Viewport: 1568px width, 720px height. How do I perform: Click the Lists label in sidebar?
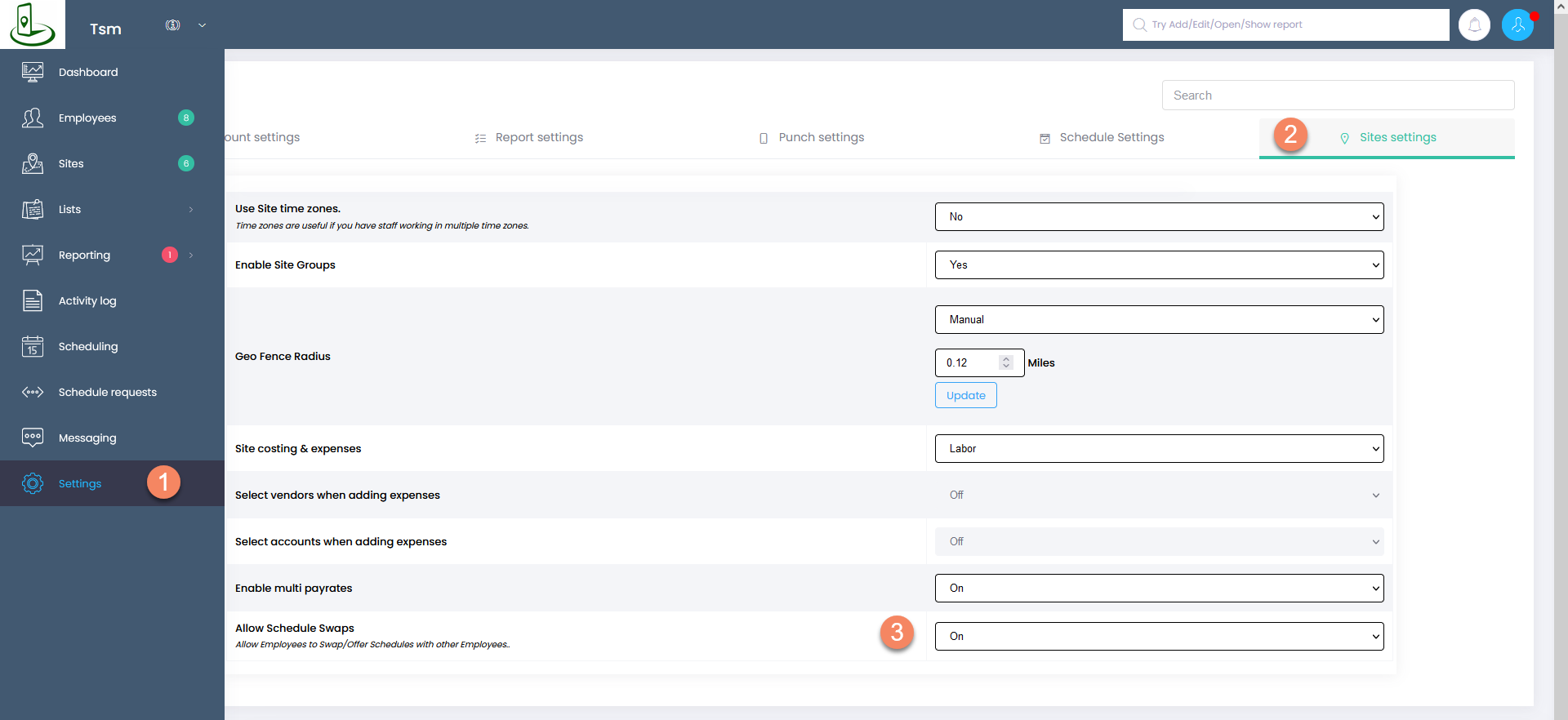(x=69, y=209)
